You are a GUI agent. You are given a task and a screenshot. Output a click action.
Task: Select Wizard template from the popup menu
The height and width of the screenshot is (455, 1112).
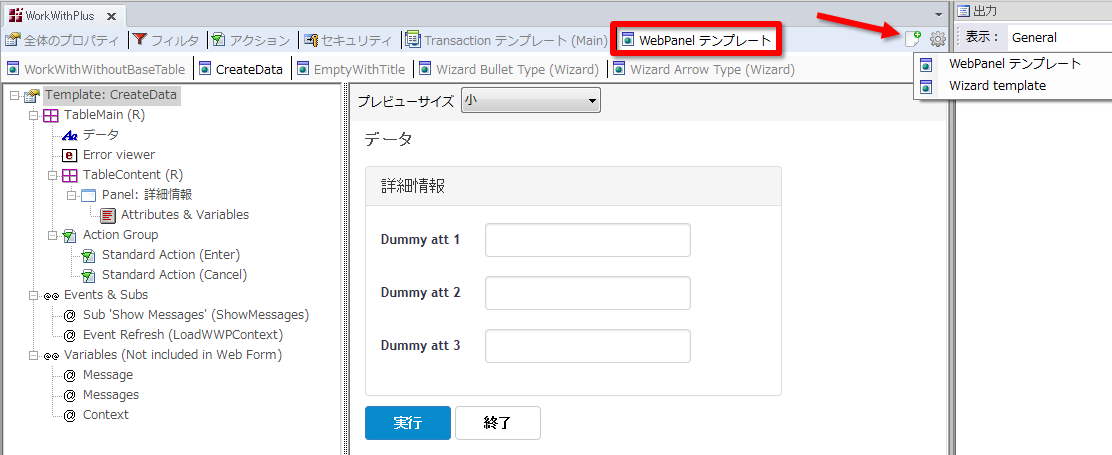point(997,86)
